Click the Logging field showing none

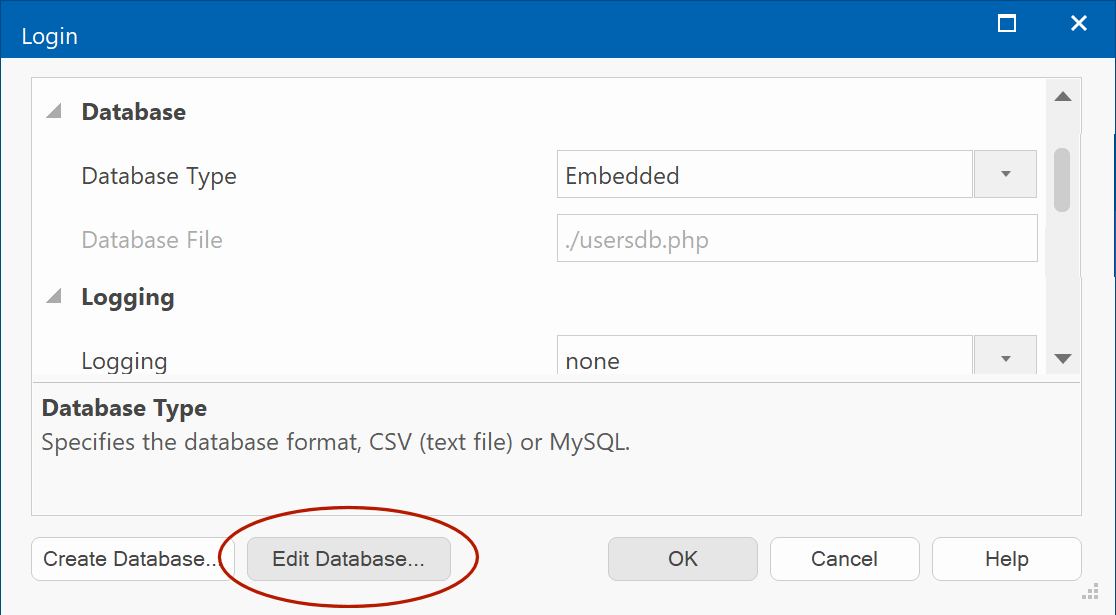coord(764,359)
